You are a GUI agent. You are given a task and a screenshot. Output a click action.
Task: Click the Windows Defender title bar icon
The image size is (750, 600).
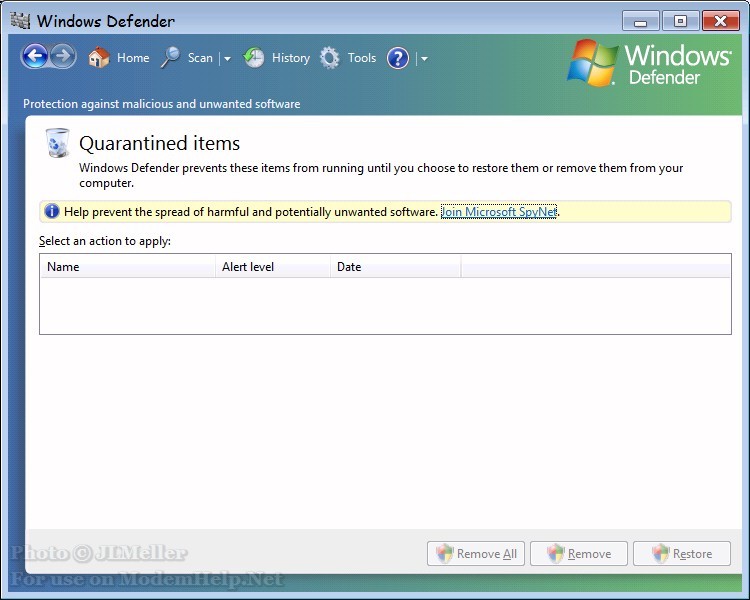(x=20, y=20)
